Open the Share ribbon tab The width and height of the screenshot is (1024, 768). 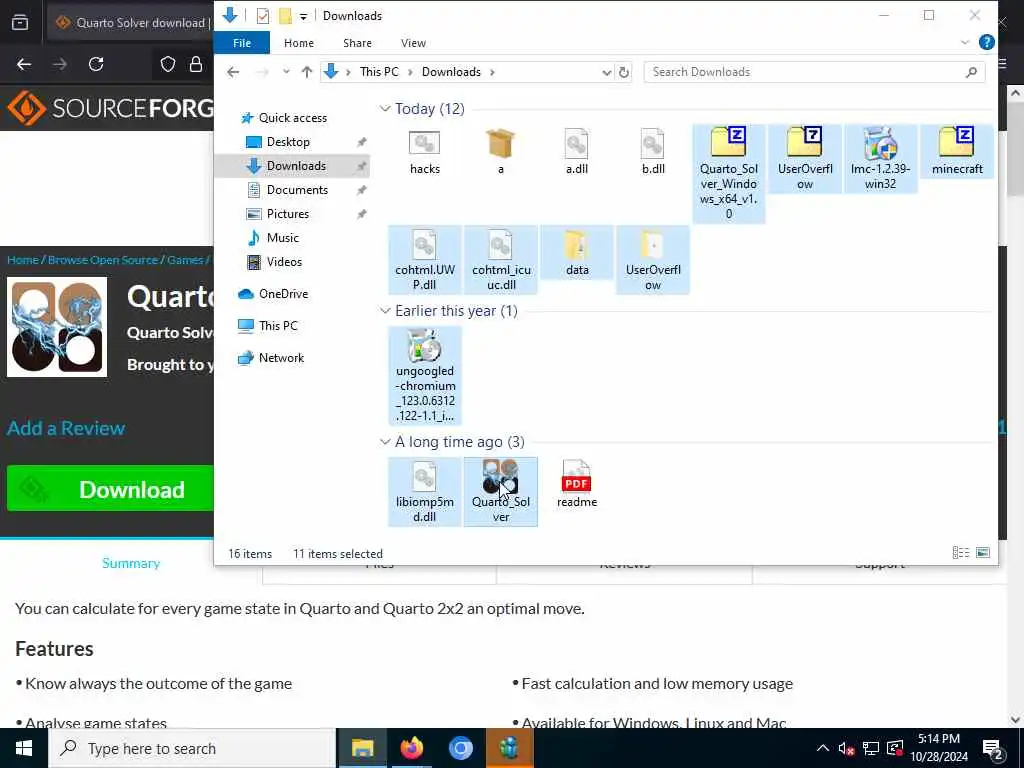point(357,43)
